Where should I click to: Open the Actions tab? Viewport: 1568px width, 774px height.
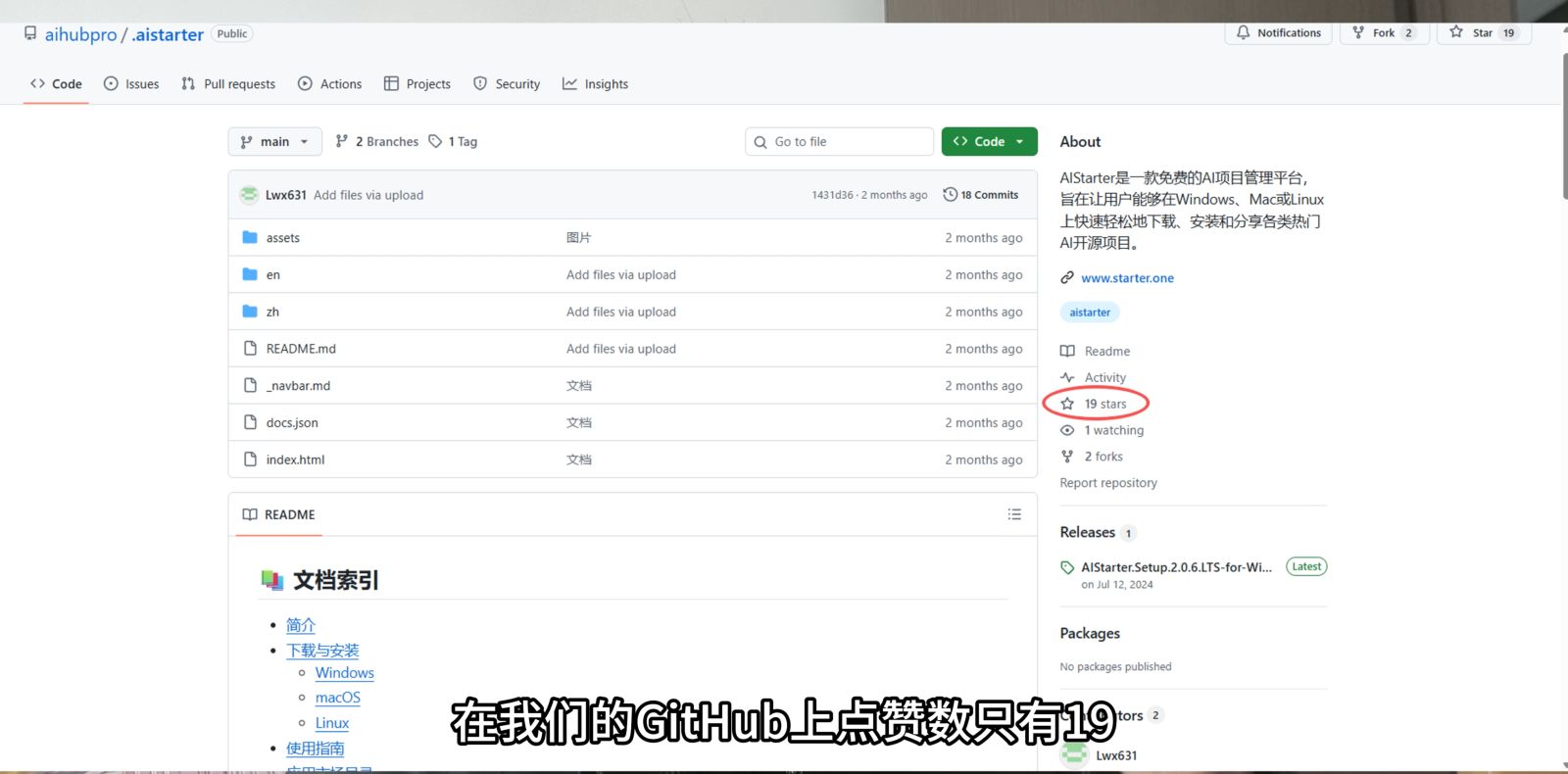(330, 84)
